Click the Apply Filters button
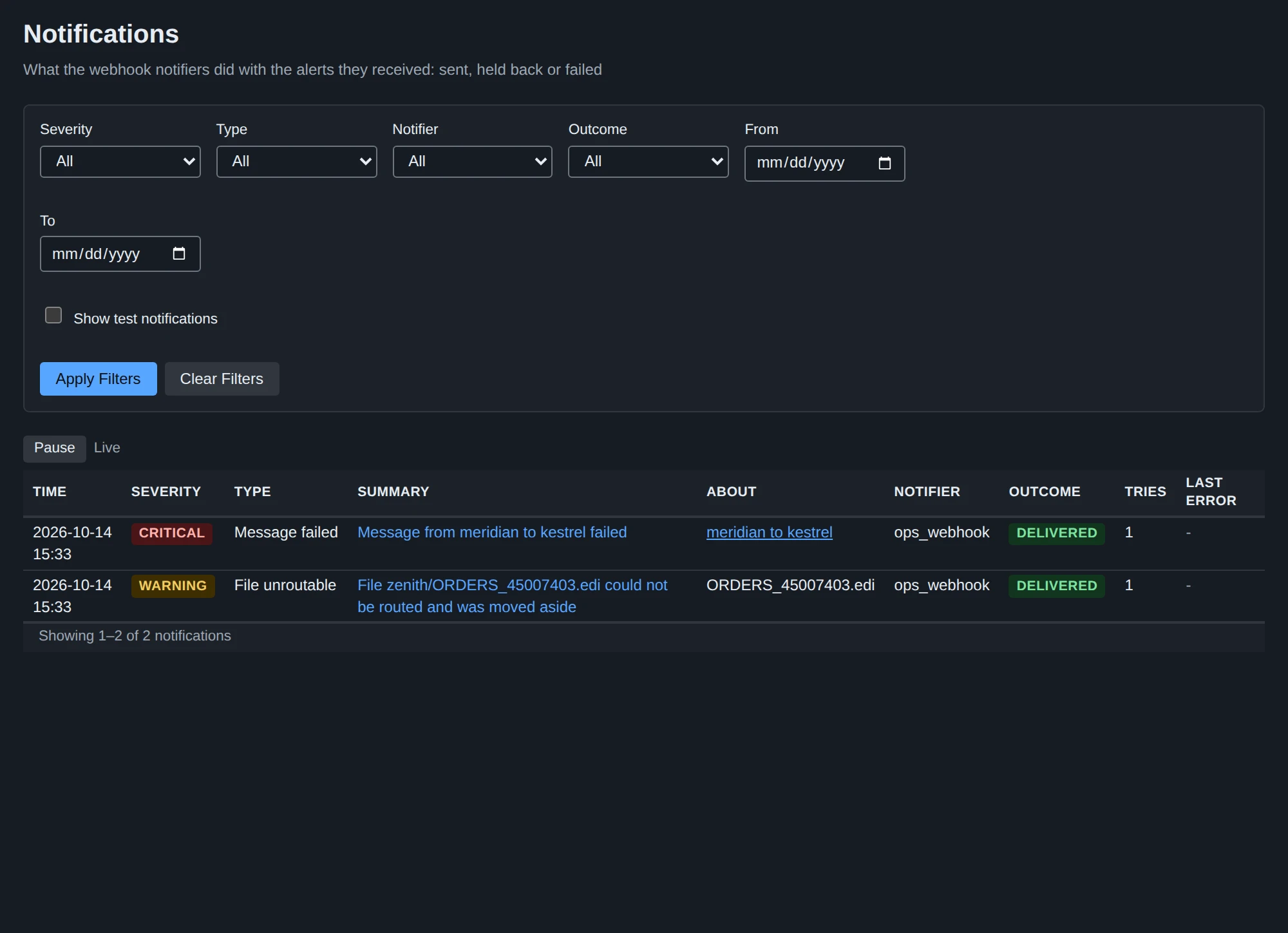1288x933 pixels. (99, 379)
